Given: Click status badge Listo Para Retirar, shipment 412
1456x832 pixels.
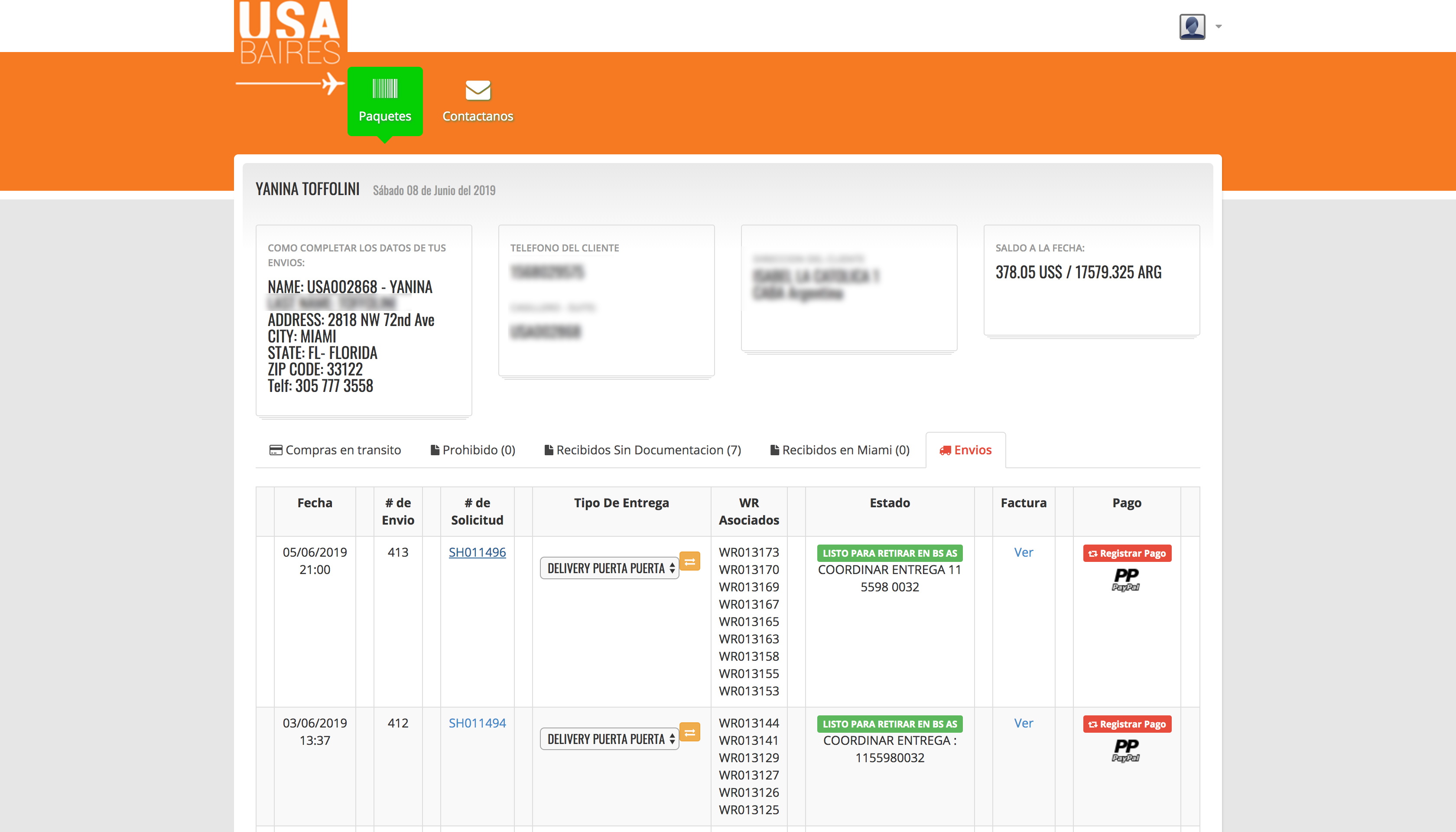Looking at the screenshot, I should [x=889, y=724].
